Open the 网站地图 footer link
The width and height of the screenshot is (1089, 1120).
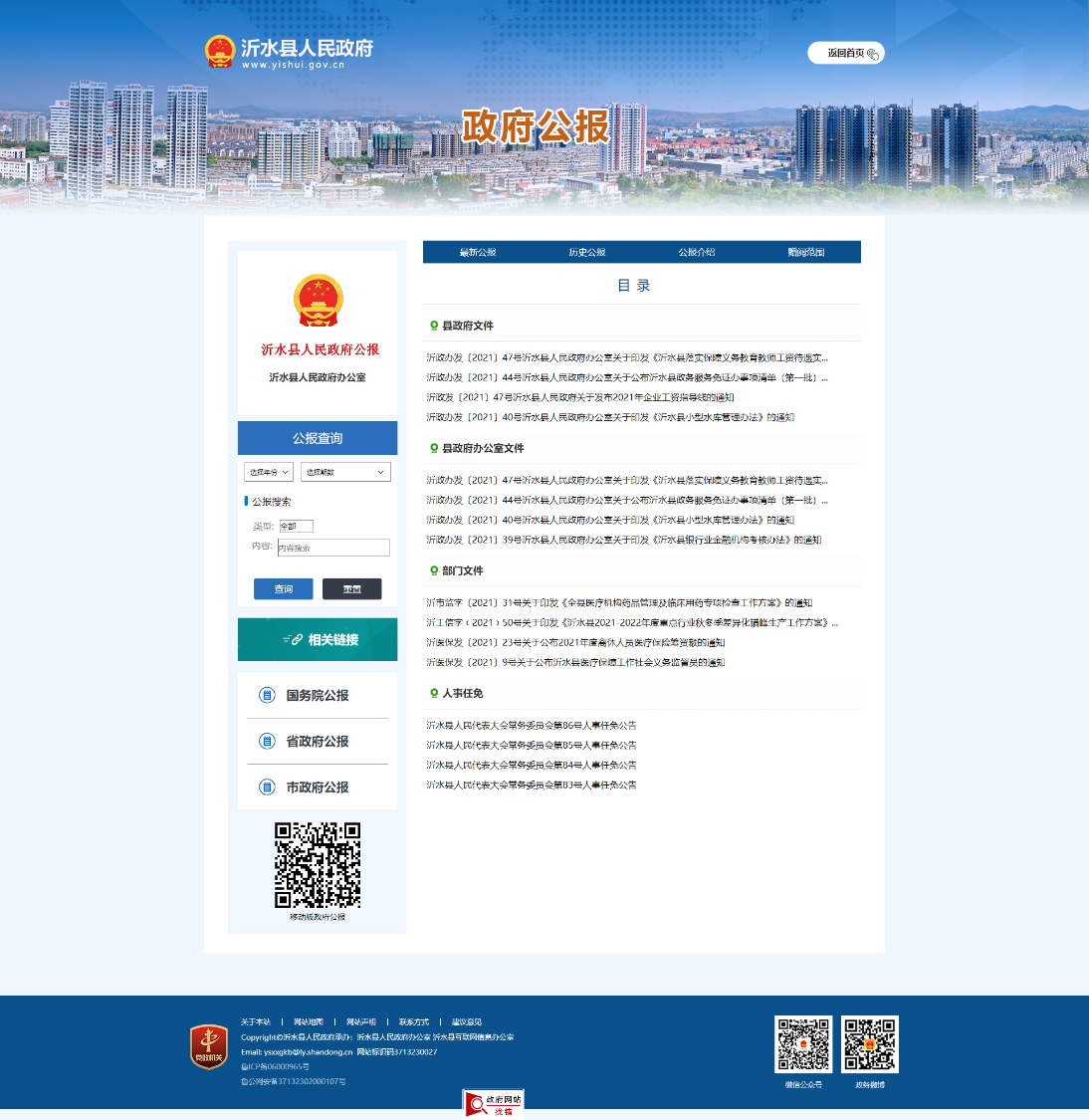click(x=309, y=1022)
